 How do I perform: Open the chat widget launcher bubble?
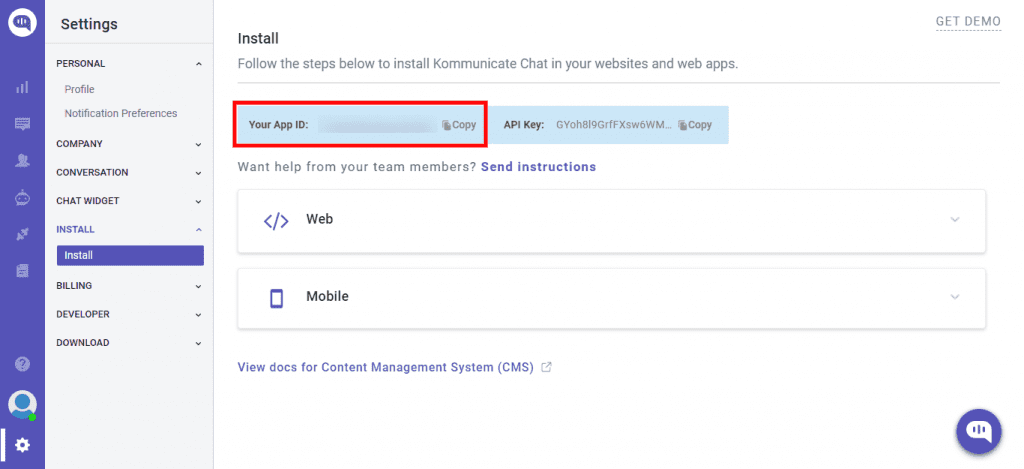(978, 432)
